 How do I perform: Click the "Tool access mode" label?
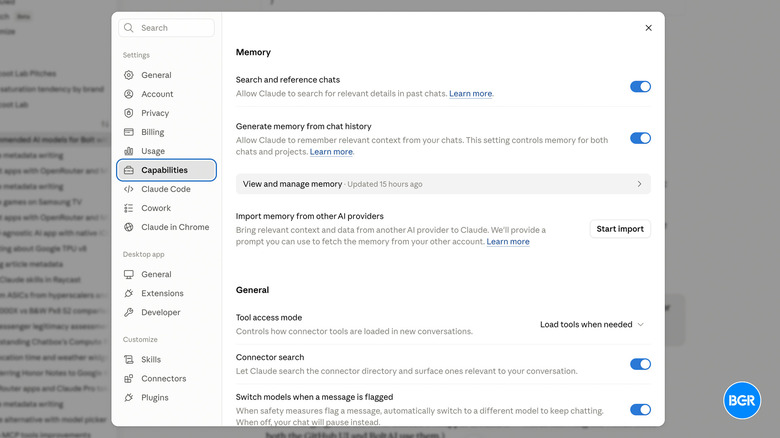(269, 318)
